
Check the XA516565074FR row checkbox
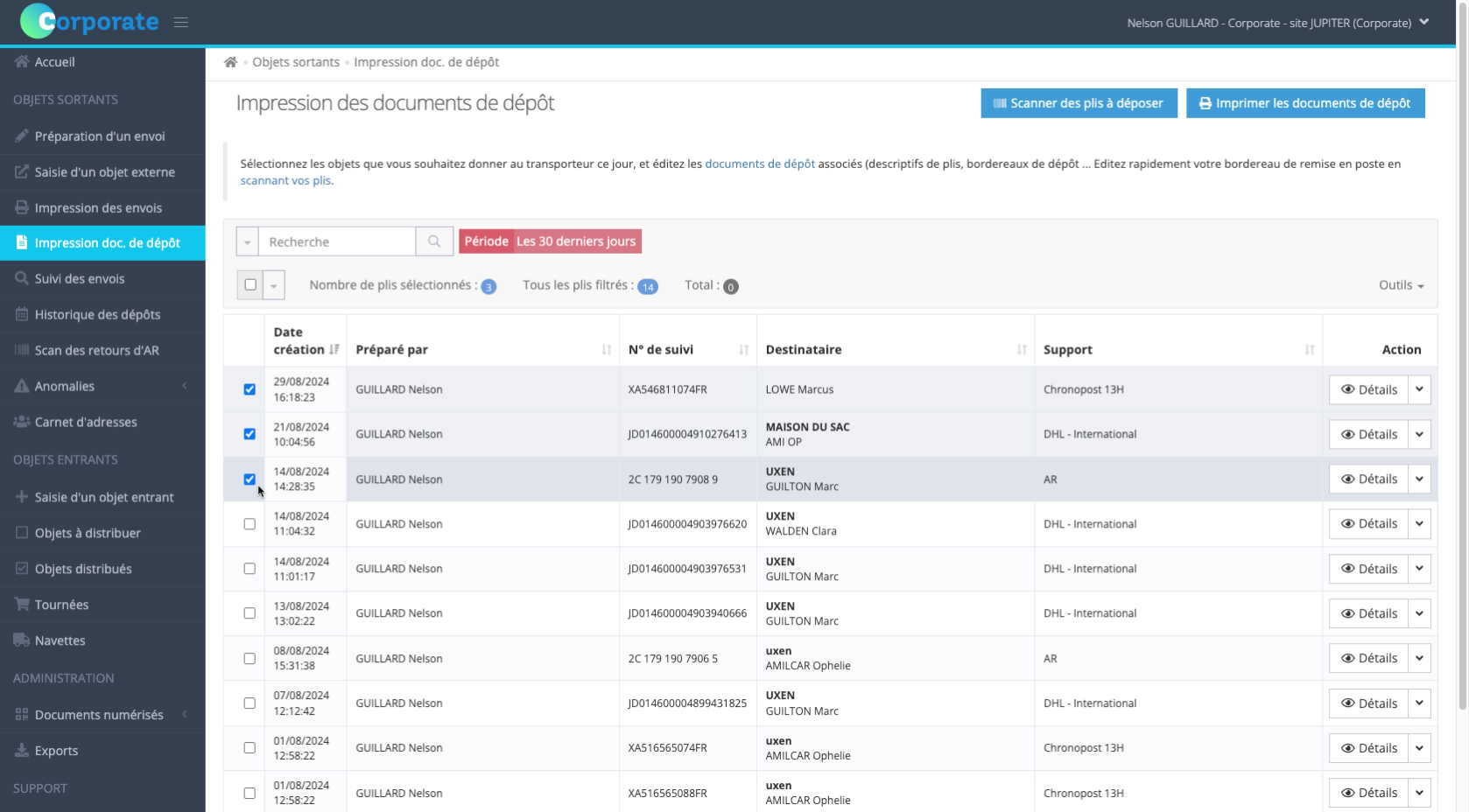(250, 748)
